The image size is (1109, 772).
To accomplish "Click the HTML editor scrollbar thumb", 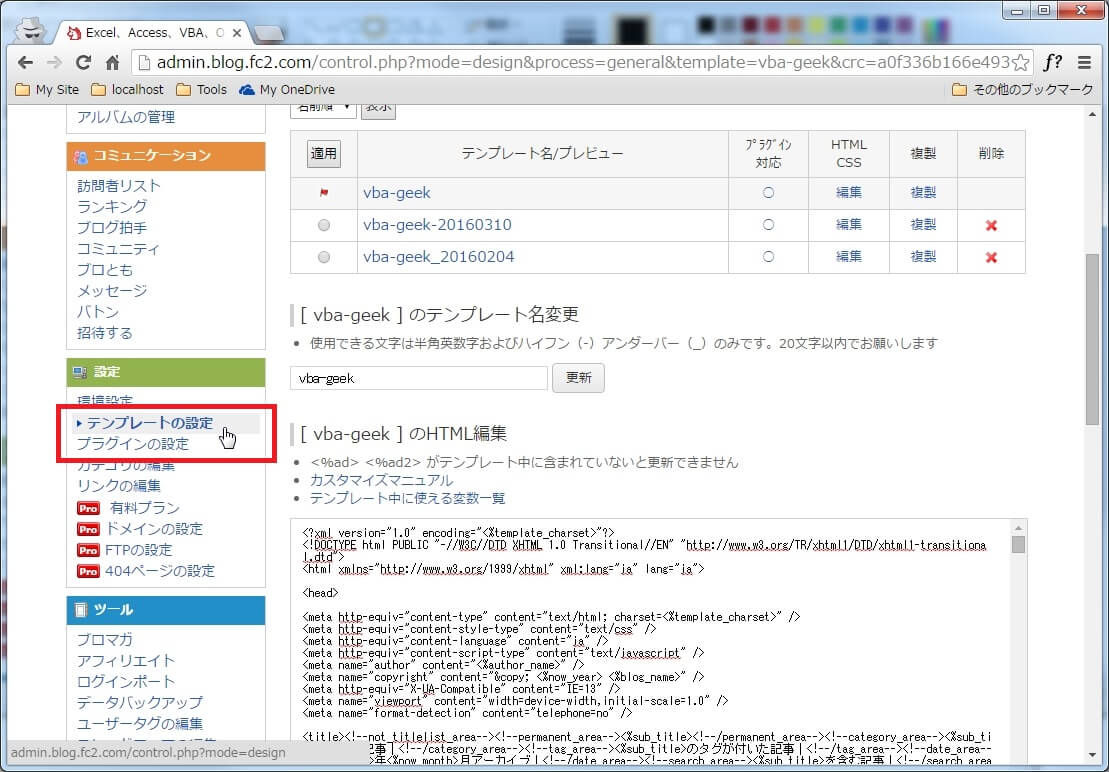I will pos(1018,545).
